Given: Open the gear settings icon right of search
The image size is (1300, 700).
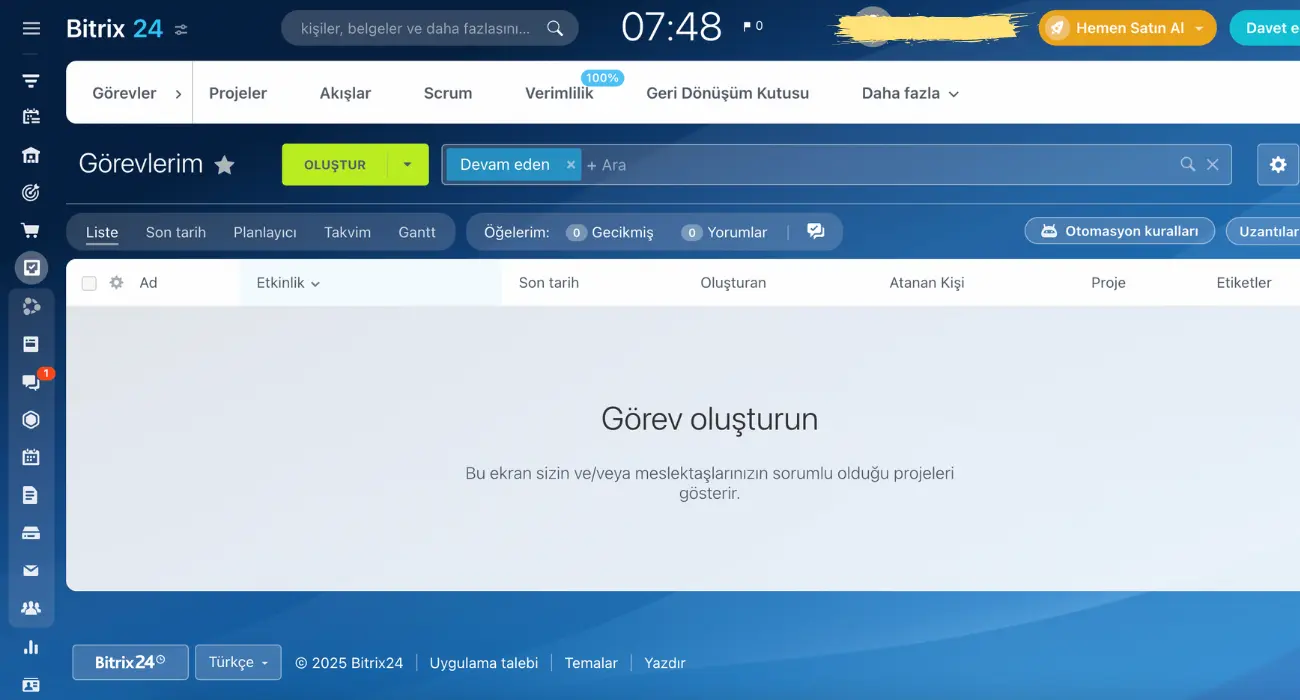Looking at the screenshot, I should [1278, 164].
